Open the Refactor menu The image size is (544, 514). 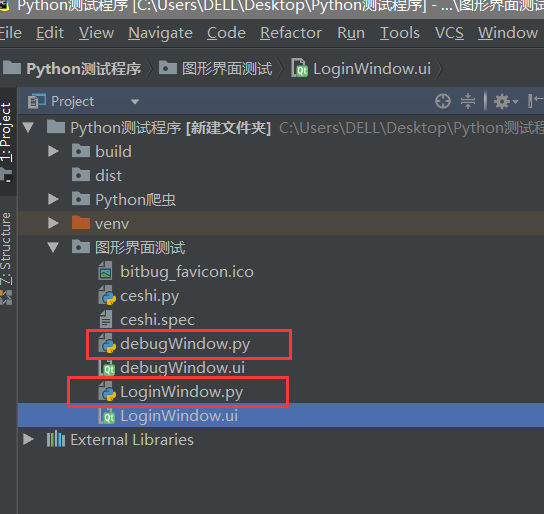pyautogui.click(x=291, y=33)
